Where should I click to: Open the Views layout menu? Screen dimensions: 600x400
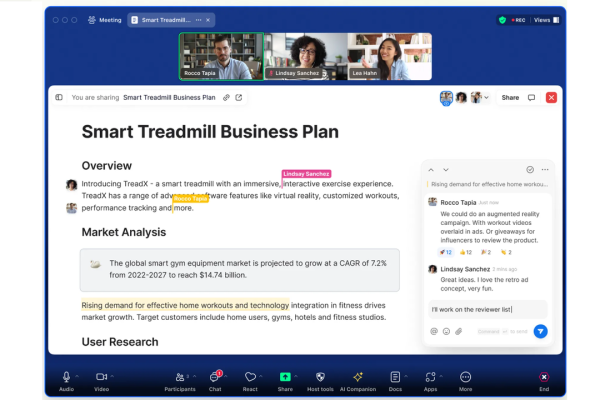coord(546,20)
